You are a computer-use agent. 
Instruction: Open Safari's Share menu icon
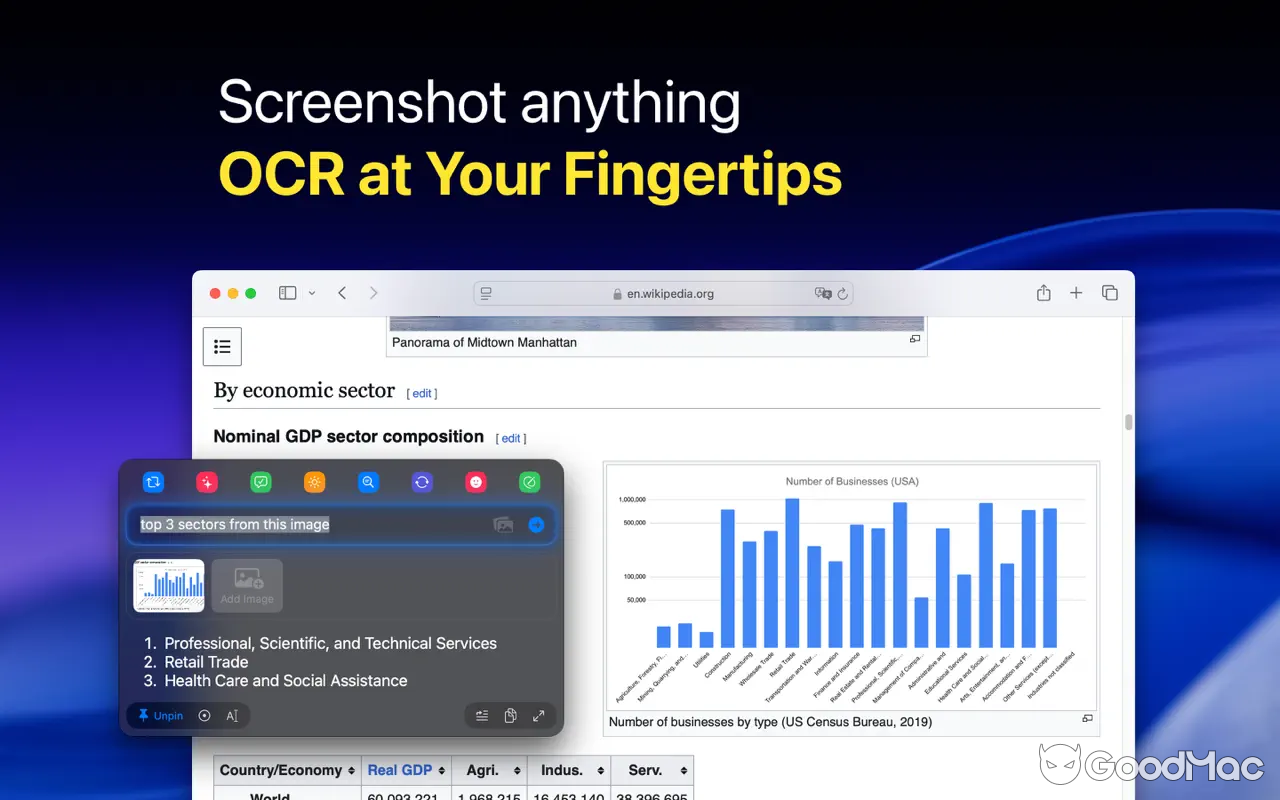1043,293
